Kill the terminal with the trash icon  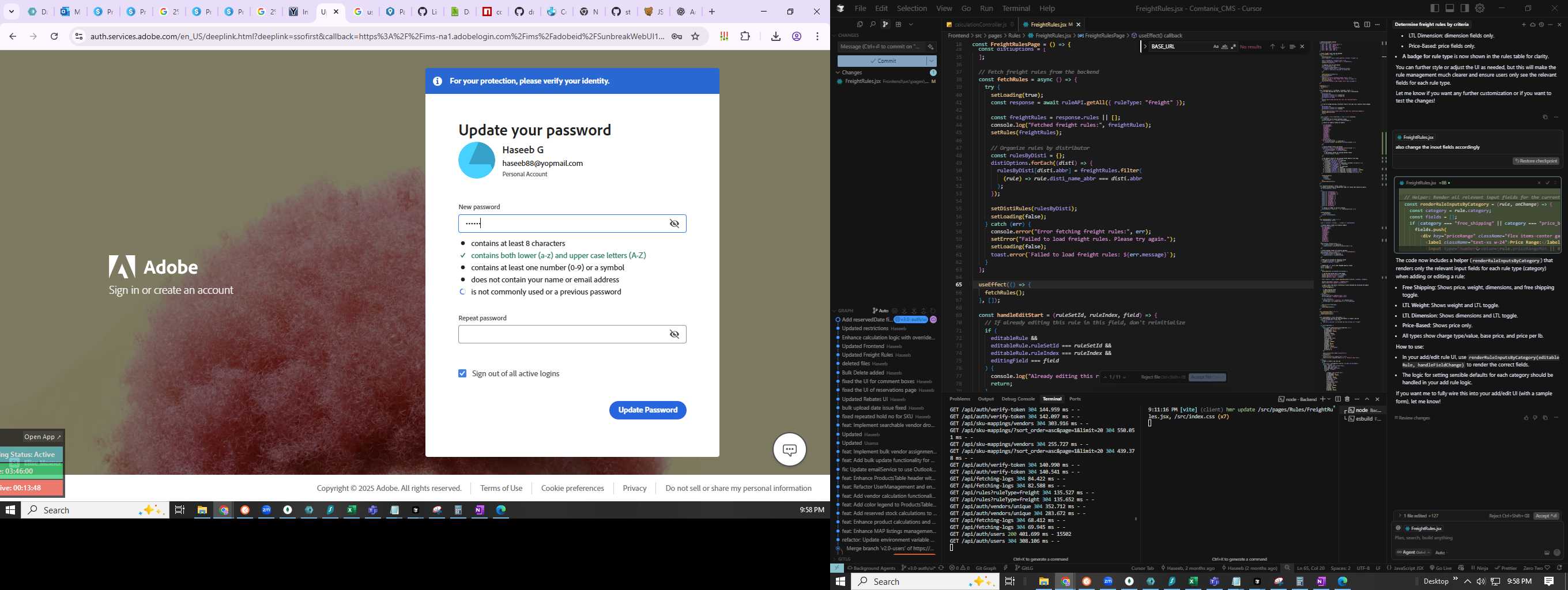click(x=1347, y=399)
